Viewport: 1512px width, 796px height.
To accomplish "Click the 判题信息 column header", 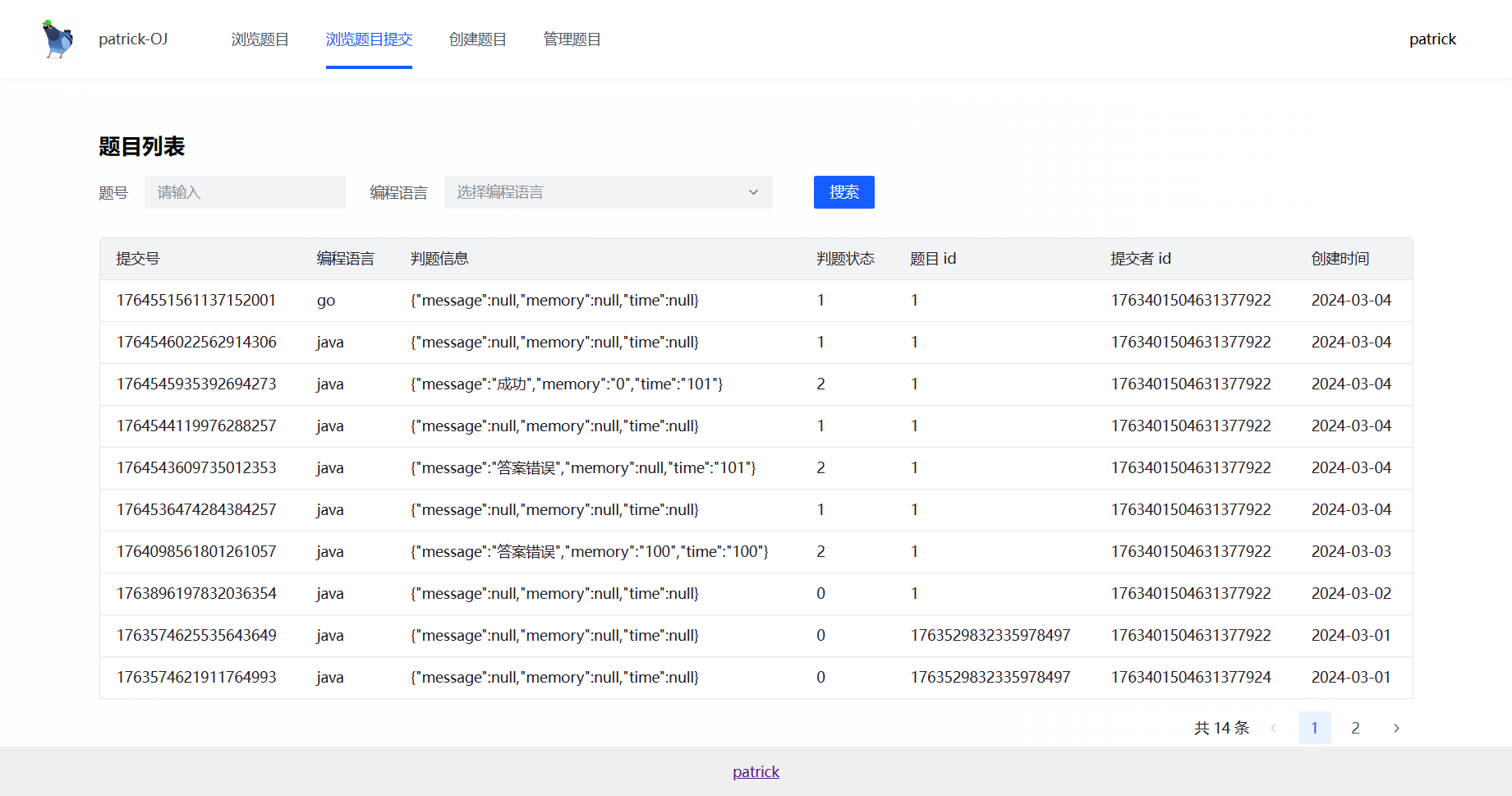I will pyautogui.click(x=439, y=259).
